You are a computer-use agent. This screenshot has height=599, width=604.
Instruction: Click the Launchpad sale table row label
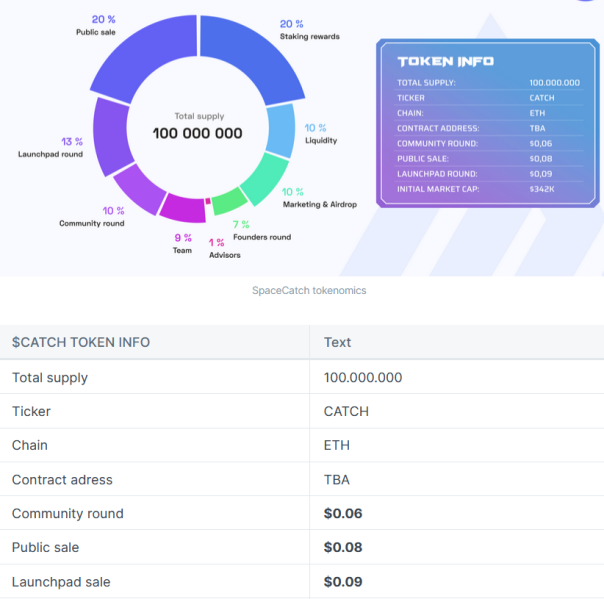click(x=61, y=581)
